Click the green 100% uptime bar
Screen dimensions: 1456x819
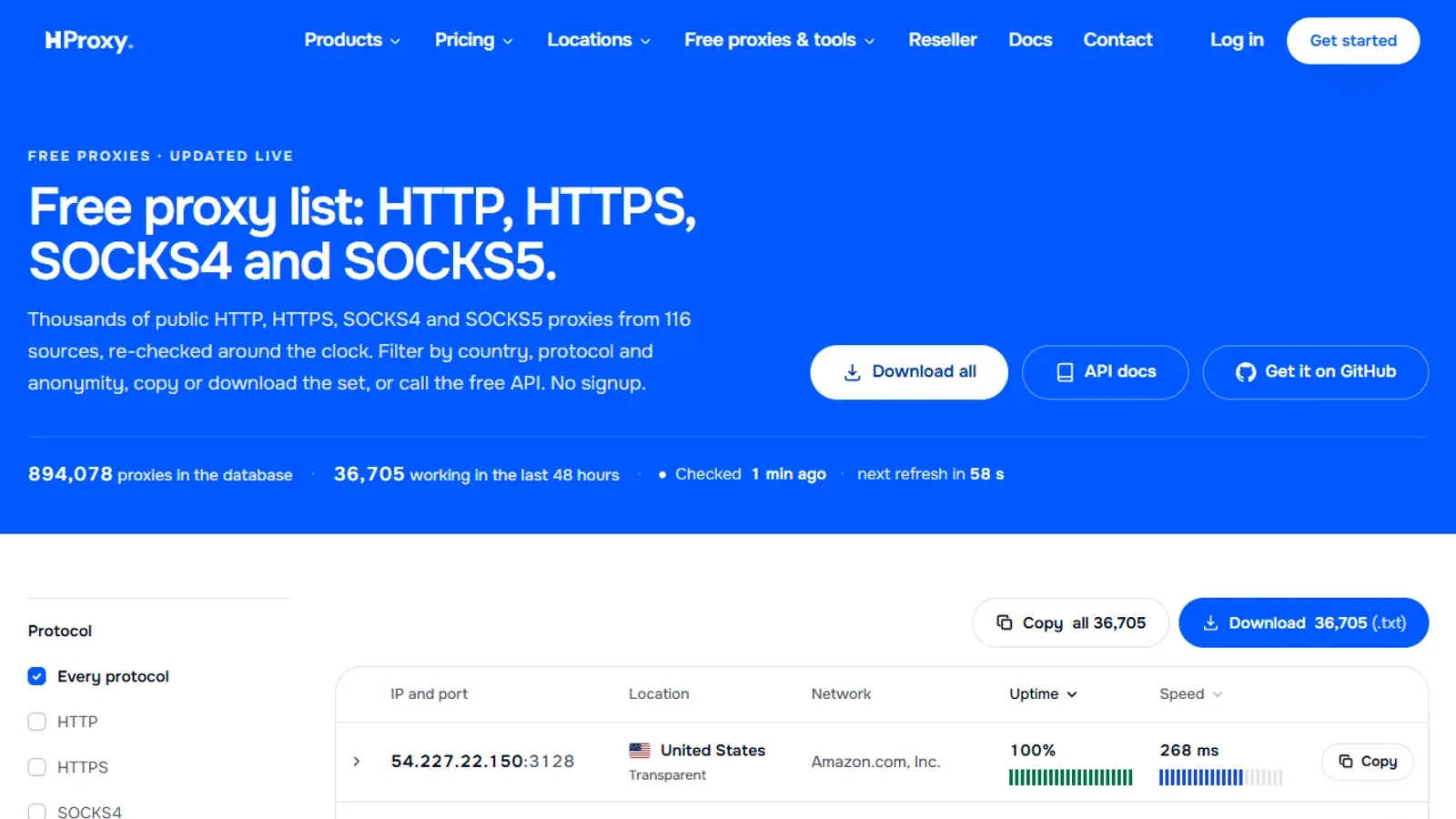tap(1071, 777)
